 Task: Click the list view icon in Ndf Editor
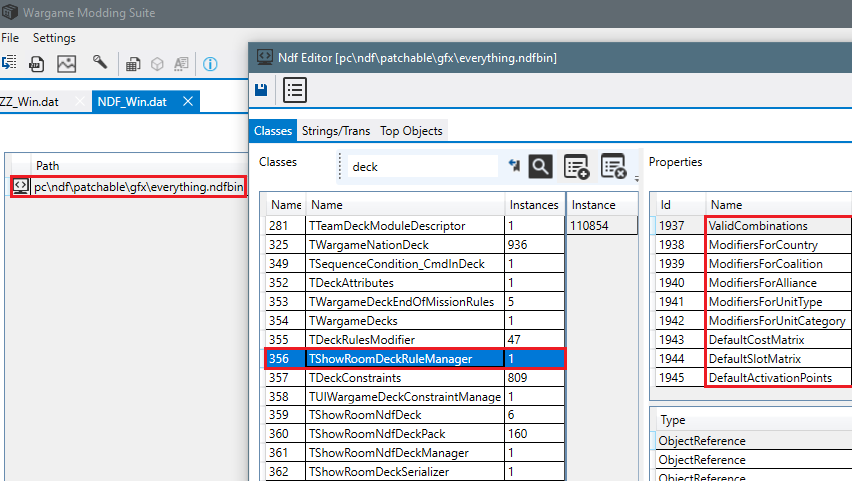click(295, 90)
